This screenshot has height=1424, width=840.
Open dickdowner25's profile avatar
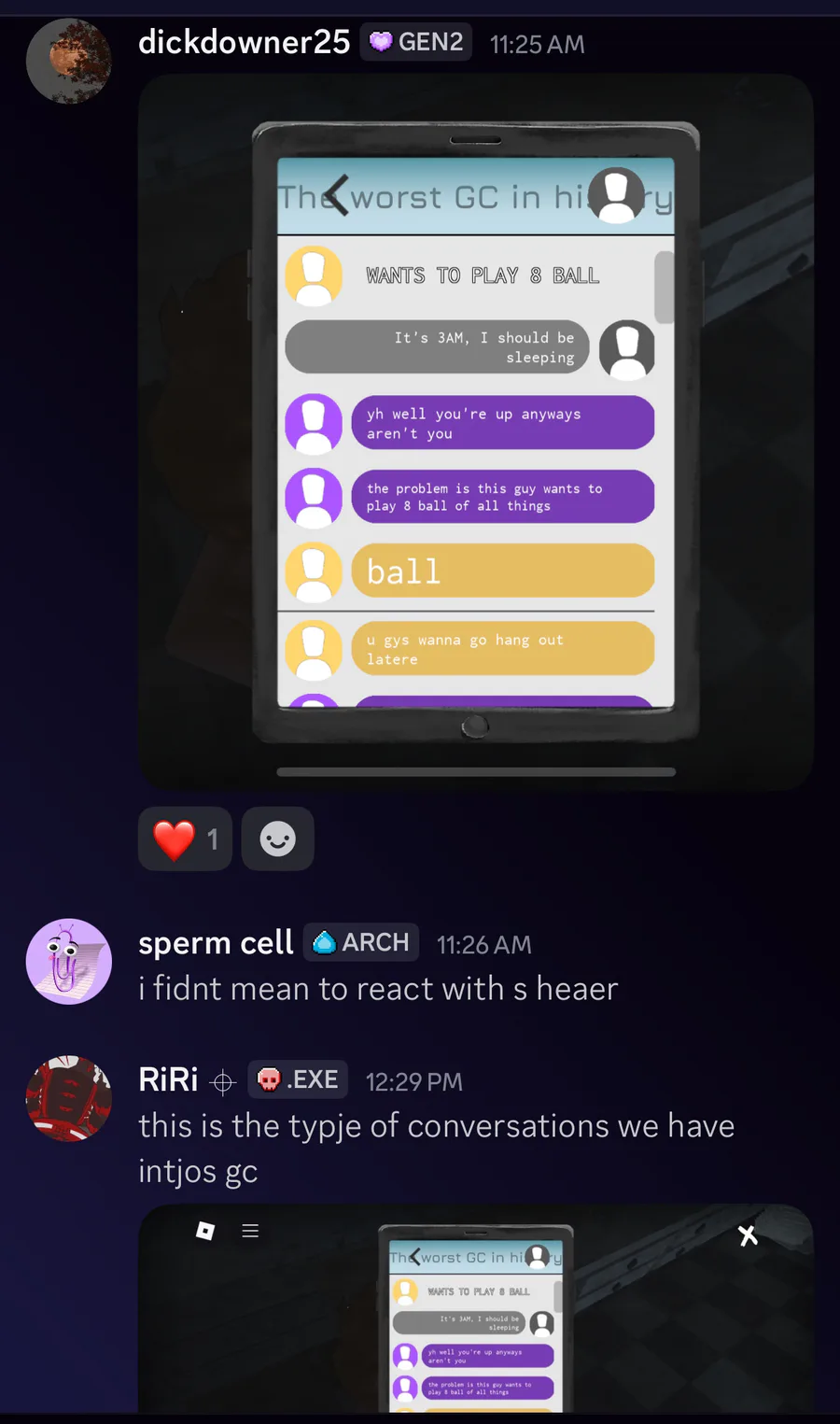click(68, 60)
